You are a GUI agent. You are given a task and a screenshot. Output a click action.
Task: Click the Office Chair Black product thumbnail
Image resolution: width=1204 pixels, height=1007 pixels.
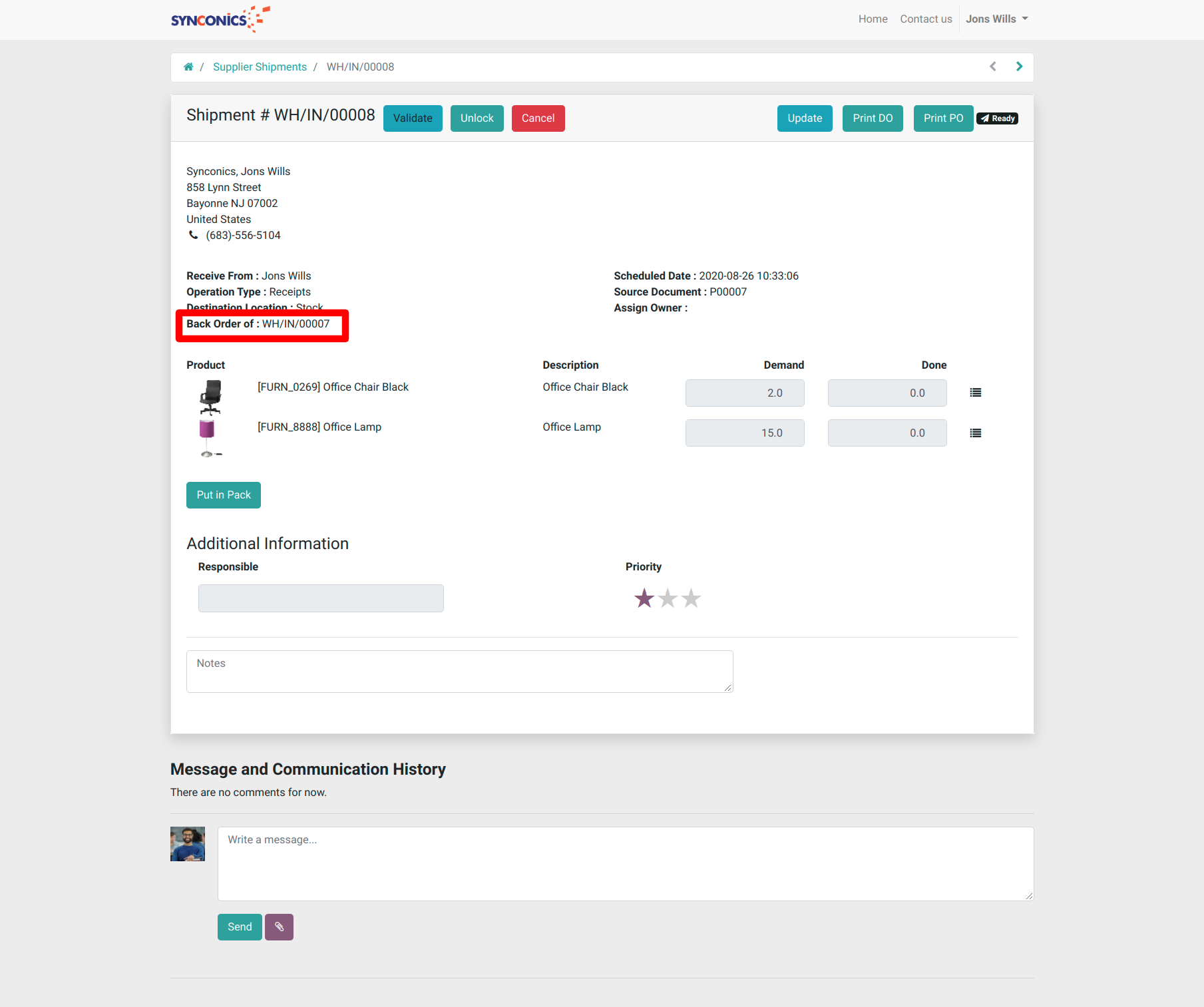tap(210, 397)
